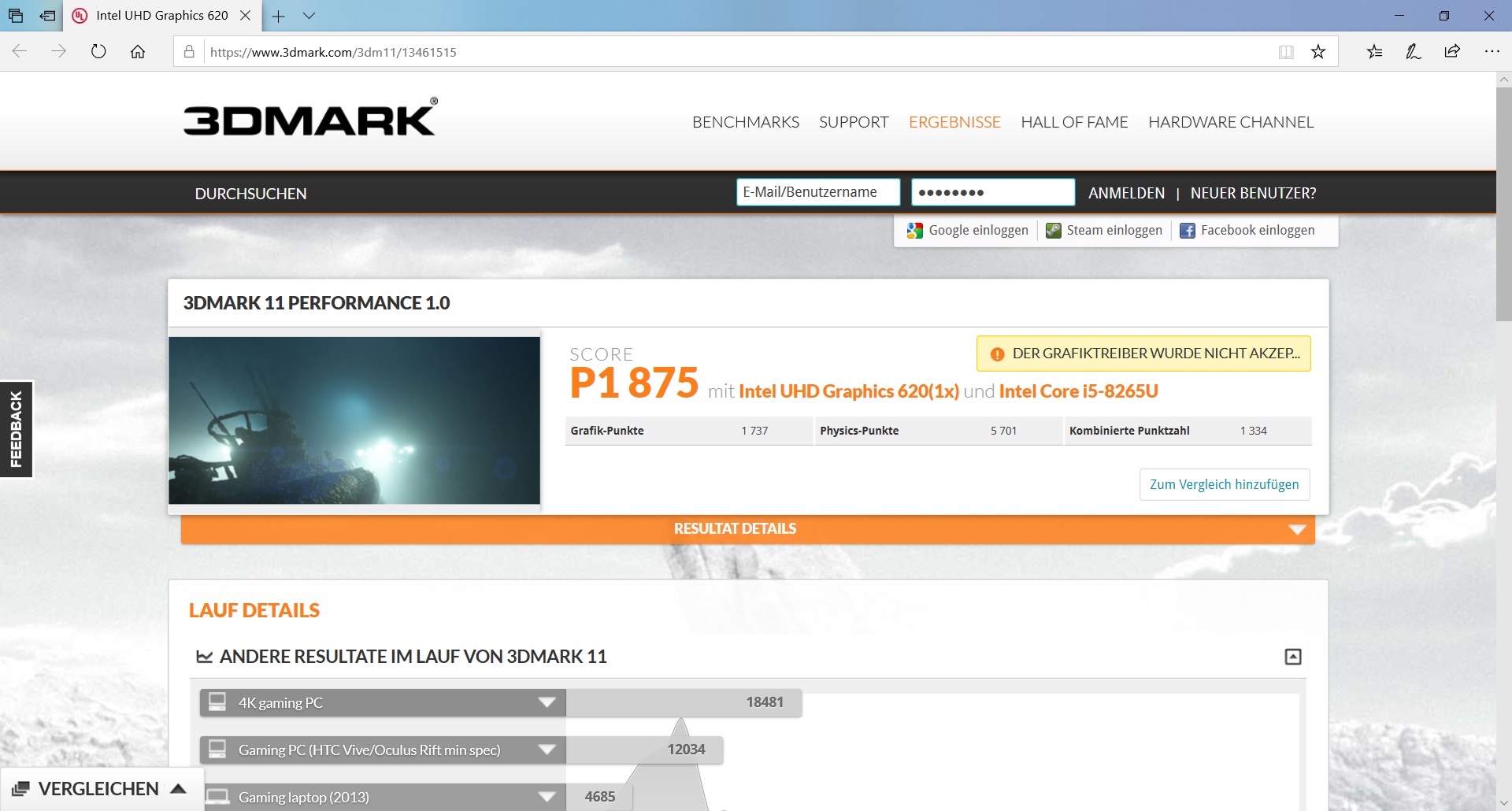Log in via Steam einloggen
The image size is (1512, 811).
[x=1114, y=230]
